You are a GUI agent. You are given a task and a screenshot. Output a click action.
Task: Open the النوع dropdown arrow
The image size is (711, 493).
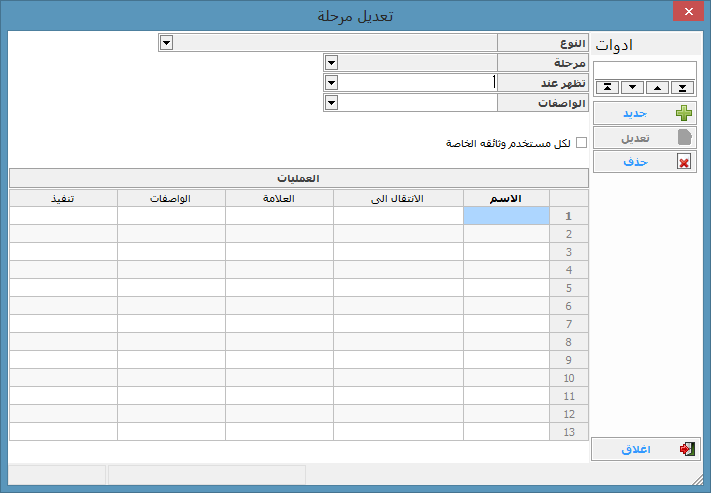[166, 42]
